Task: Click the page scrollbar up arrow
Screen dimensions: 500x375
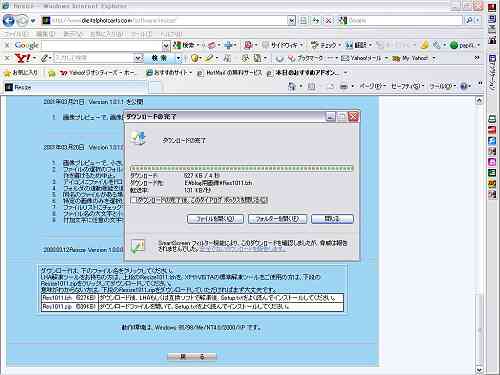Action: tap(479, 100)
